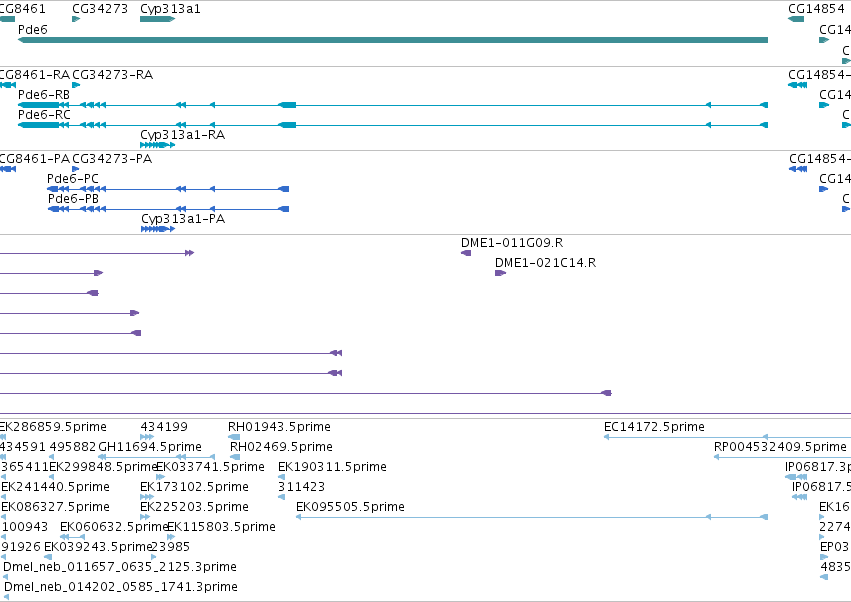This screenshot has width=851, height=602.
Task: Click the Pde6-PB protein label
Action: click(x=73, y=199)
